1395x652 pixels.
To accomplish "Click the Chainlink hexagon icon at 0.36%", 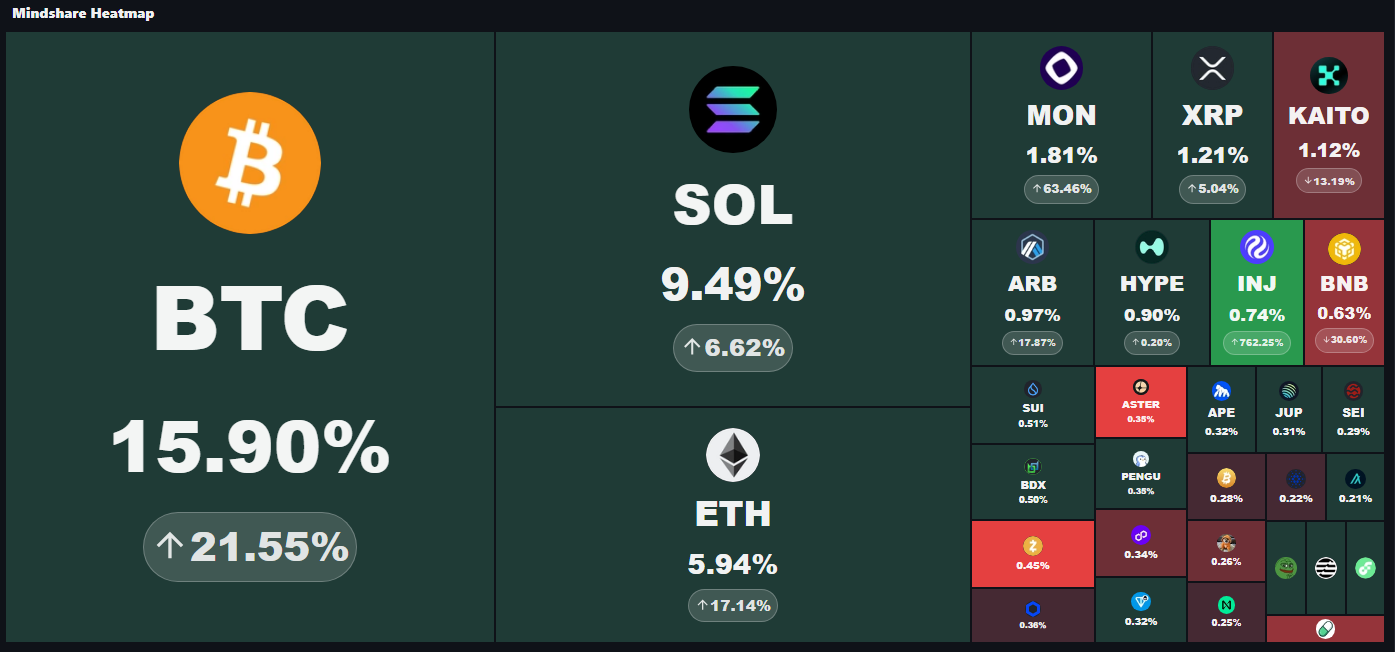I will (1033, 608).
